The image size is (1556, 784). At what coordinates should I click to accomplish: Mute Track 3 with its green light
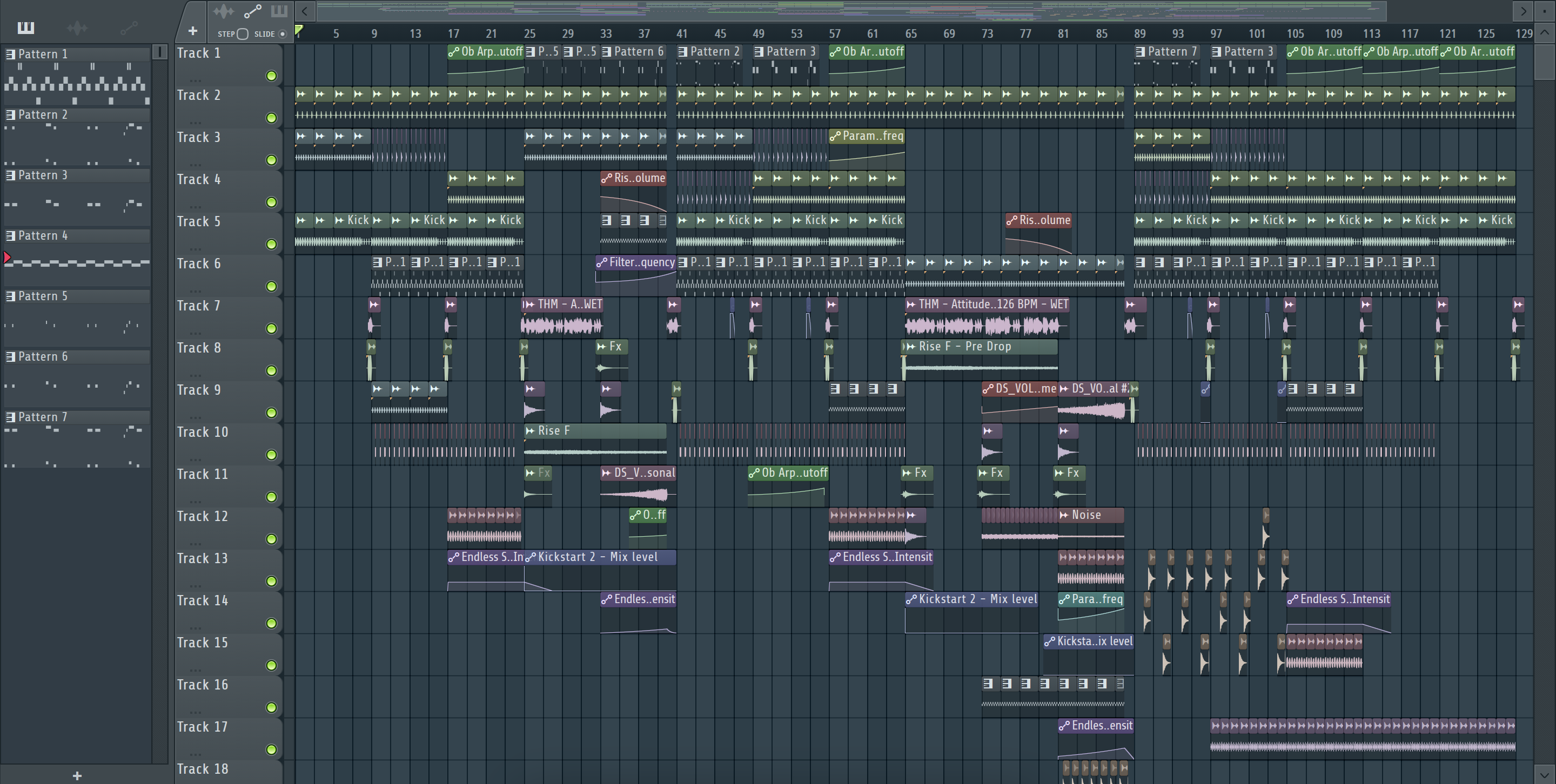(272, 160)
